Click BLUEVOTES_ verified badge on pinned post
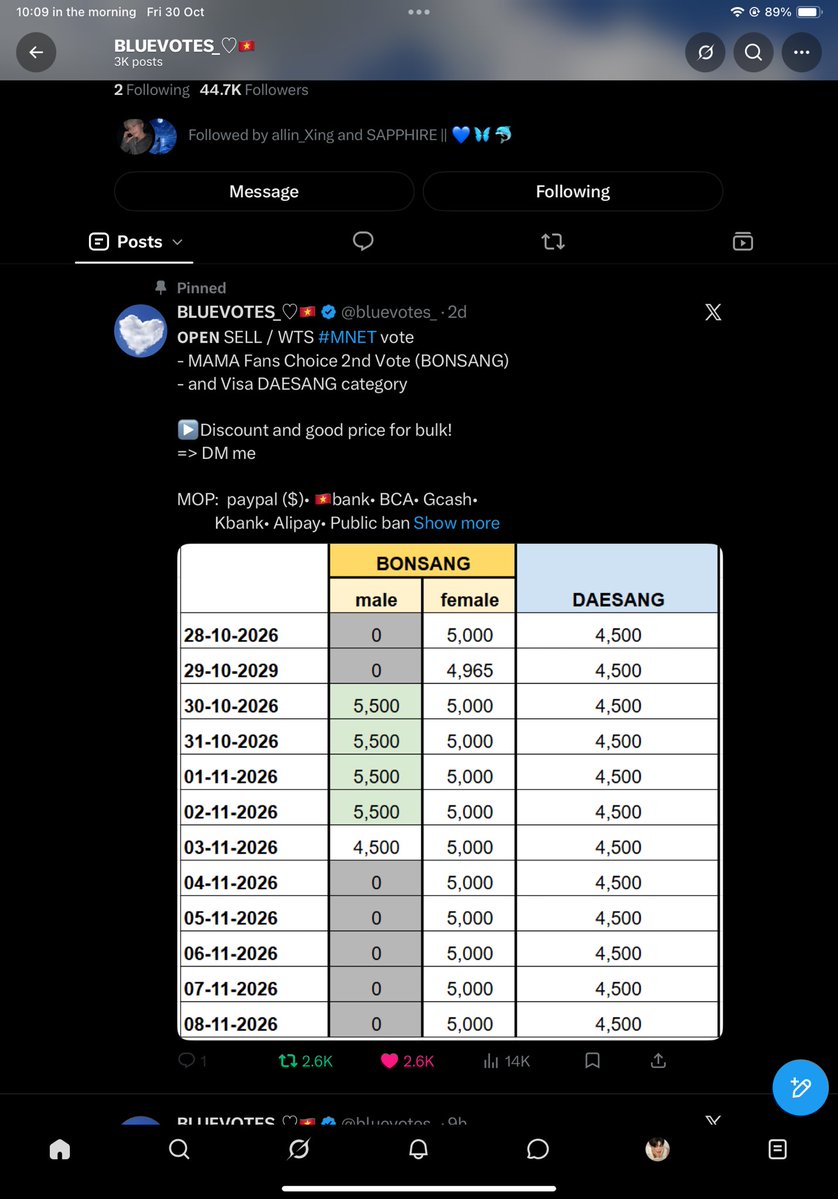The height and width of the screenshot is (1199, 838). click(x=328, y=312)
